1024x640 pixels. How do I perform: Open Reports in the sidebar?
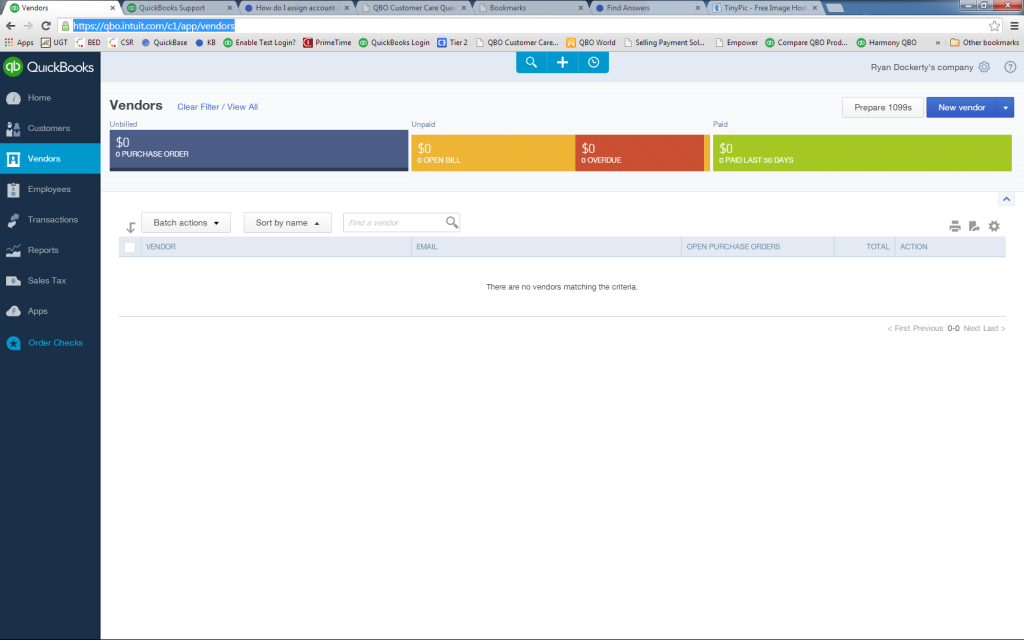(50, 250)
